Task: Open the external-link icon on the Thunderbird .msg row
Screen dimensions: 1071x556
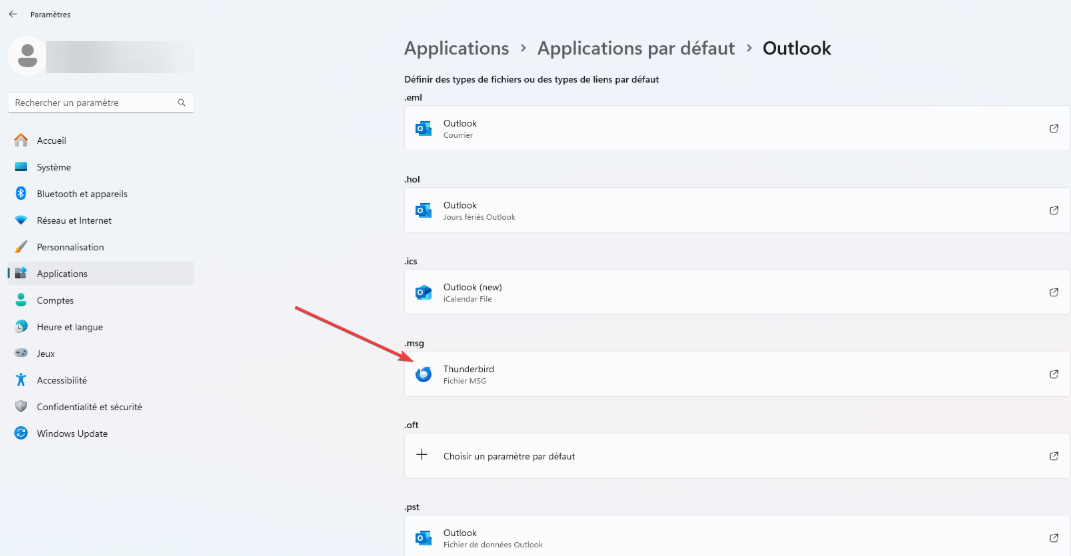Action: [1053, 374]
